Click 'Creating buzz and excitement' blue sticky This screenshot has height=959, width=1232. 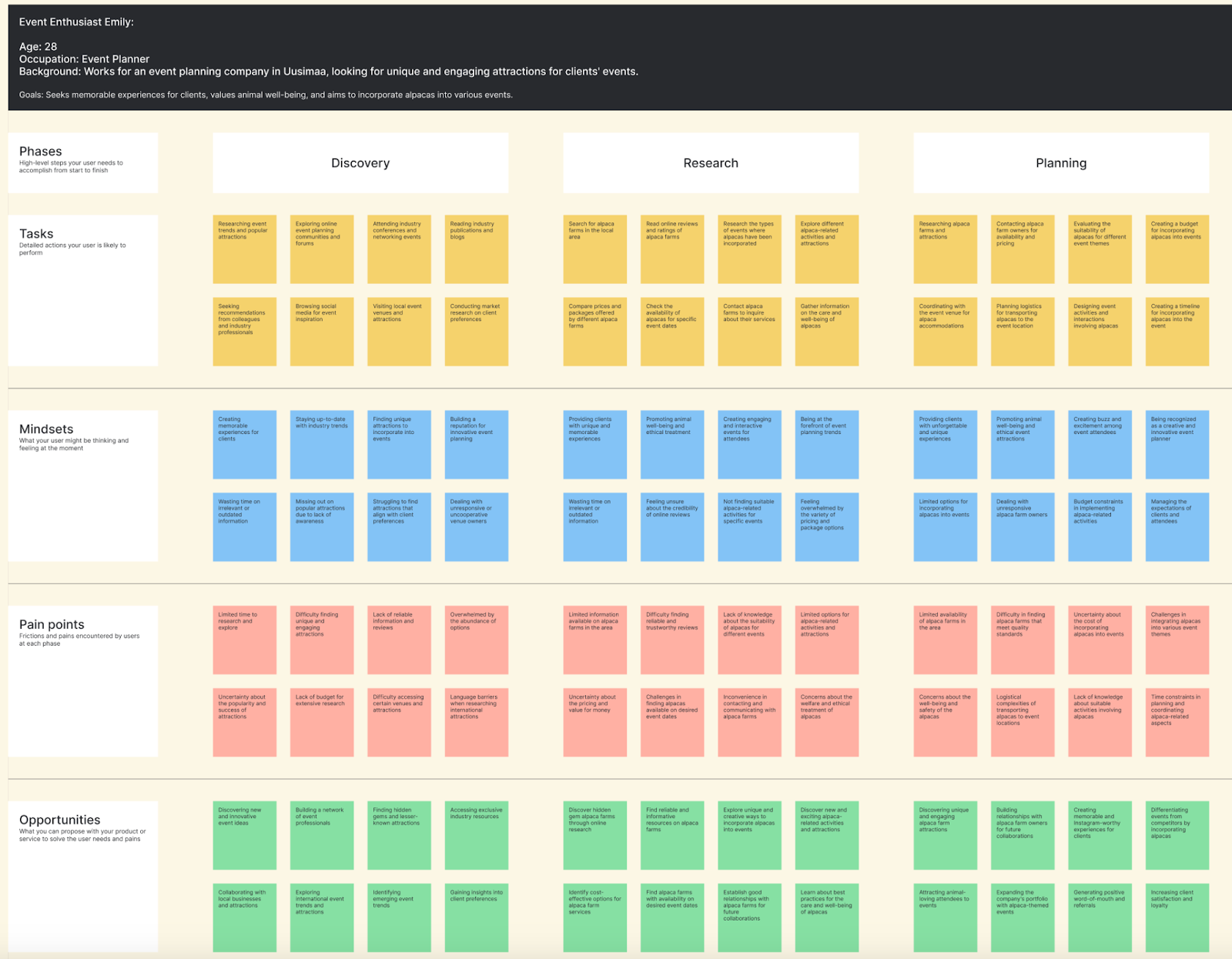point(1100,444)
